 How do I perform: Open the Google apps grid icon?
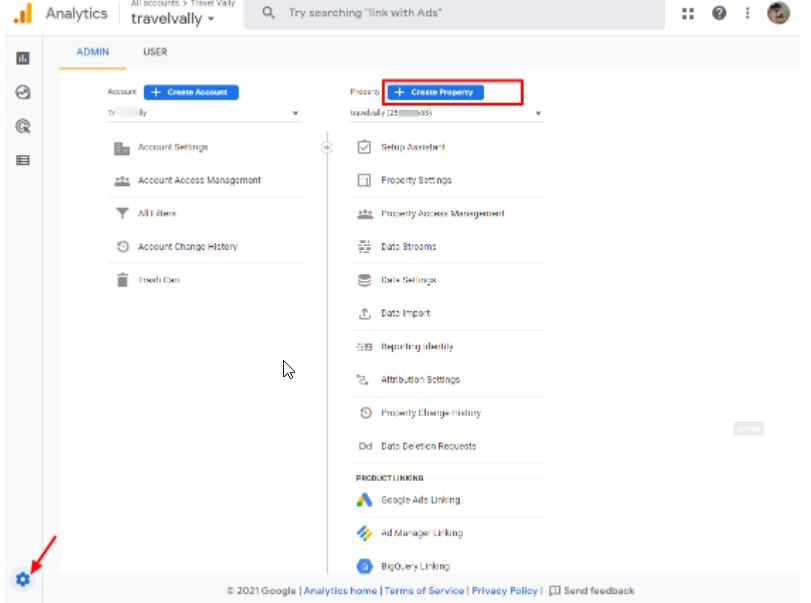pyautogui.click(x=688, y=13)
